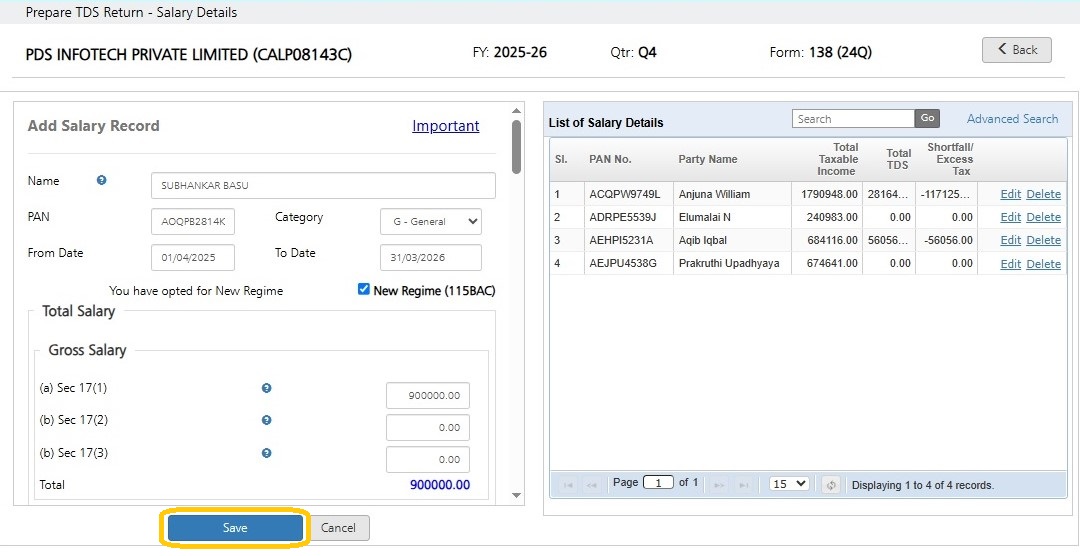Viewport: 1080px width, 556px height.
Task: Open help icon for Sec 17(1)
Action: (267, 388)
